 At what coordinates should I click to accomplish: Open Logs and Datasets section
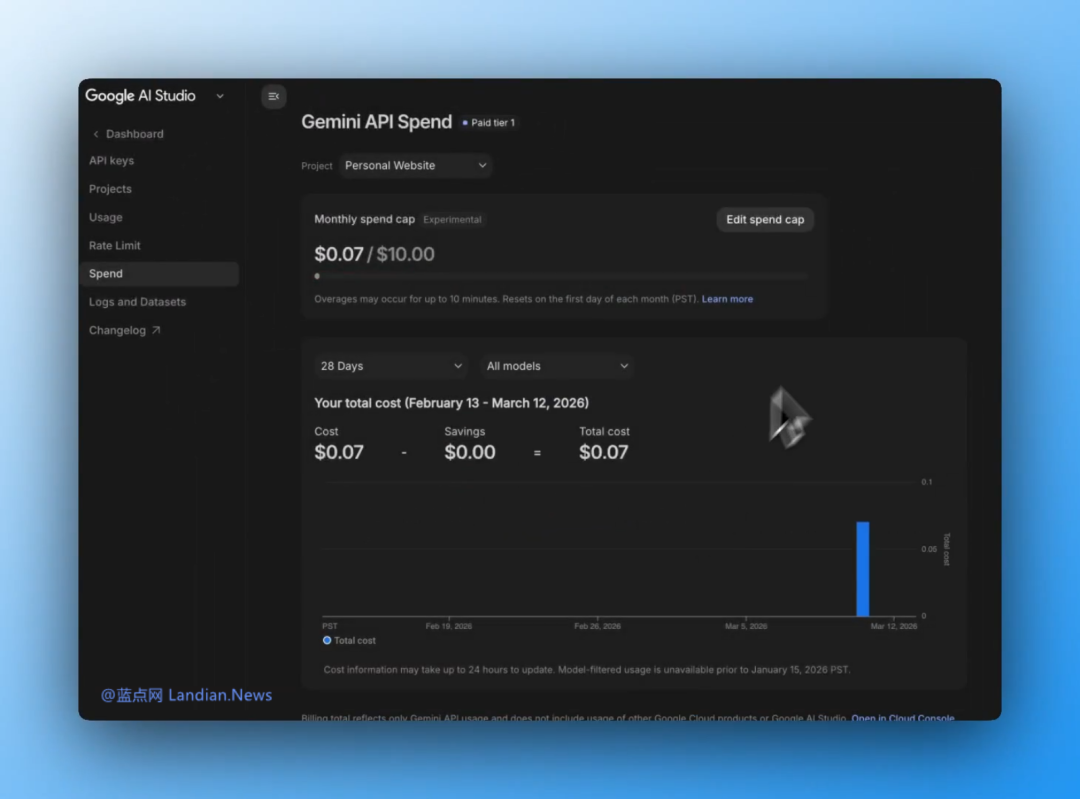pos(137,302)
